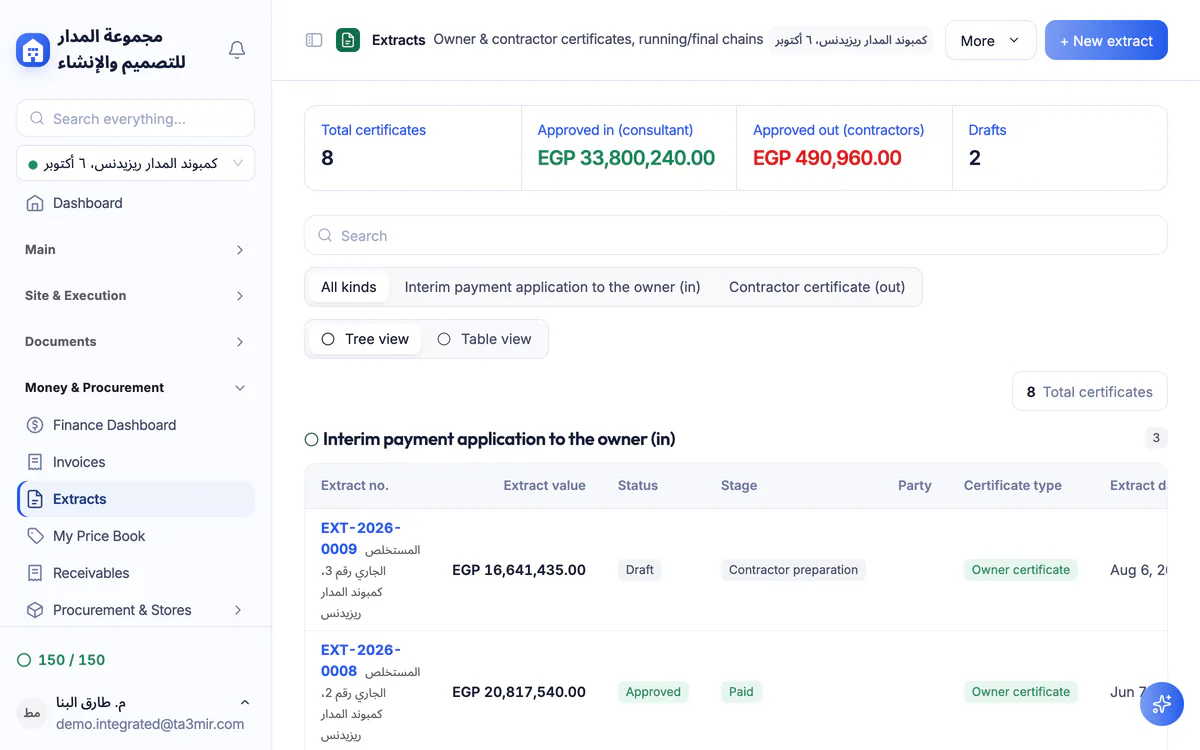Click the Extract no. column header
This screenshot has width=1200, height=750.
354,486
